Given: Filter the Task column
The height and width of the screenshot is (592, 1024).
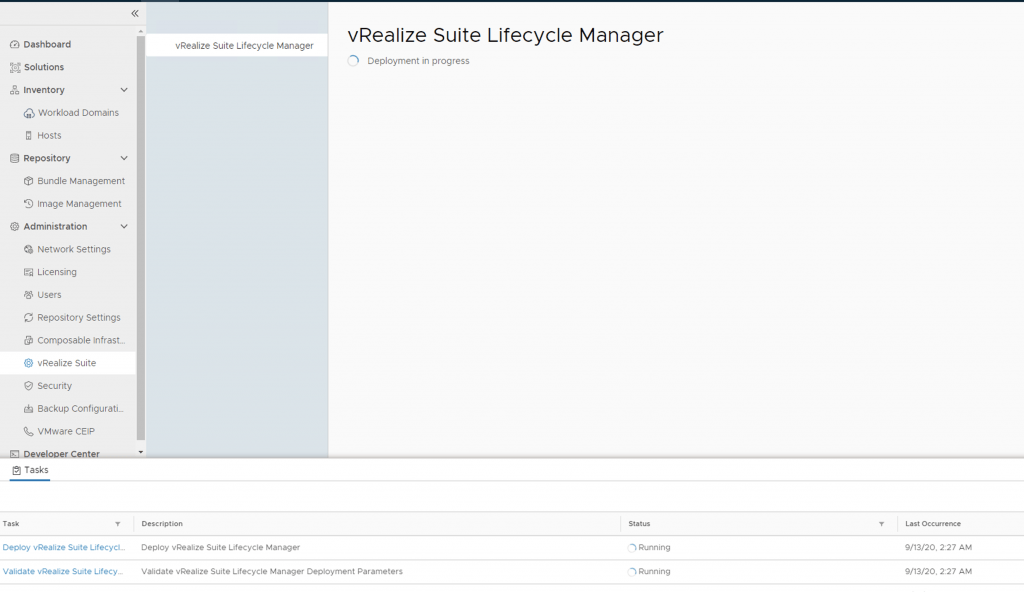Looking at the screenshot, I should click(117, 524).
